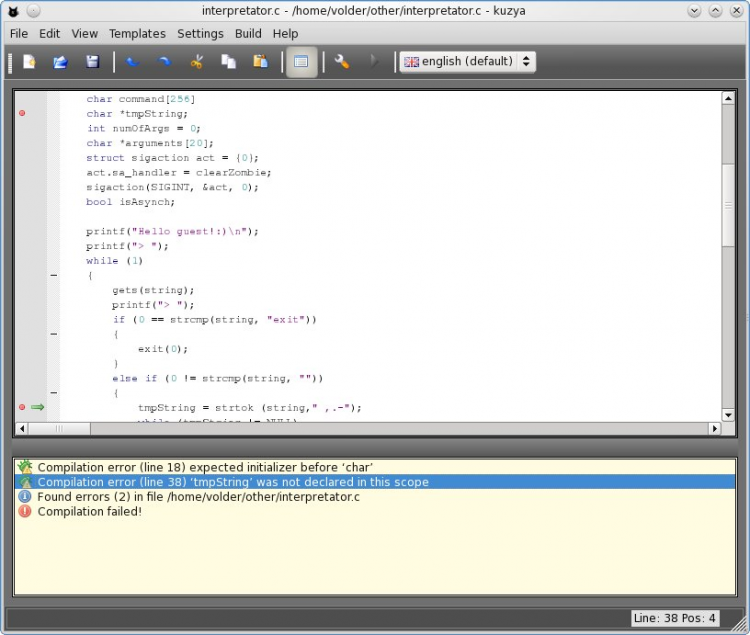Click the New file toolbar icon
This screenshot has height=635, width=750.
coord(29,62)
